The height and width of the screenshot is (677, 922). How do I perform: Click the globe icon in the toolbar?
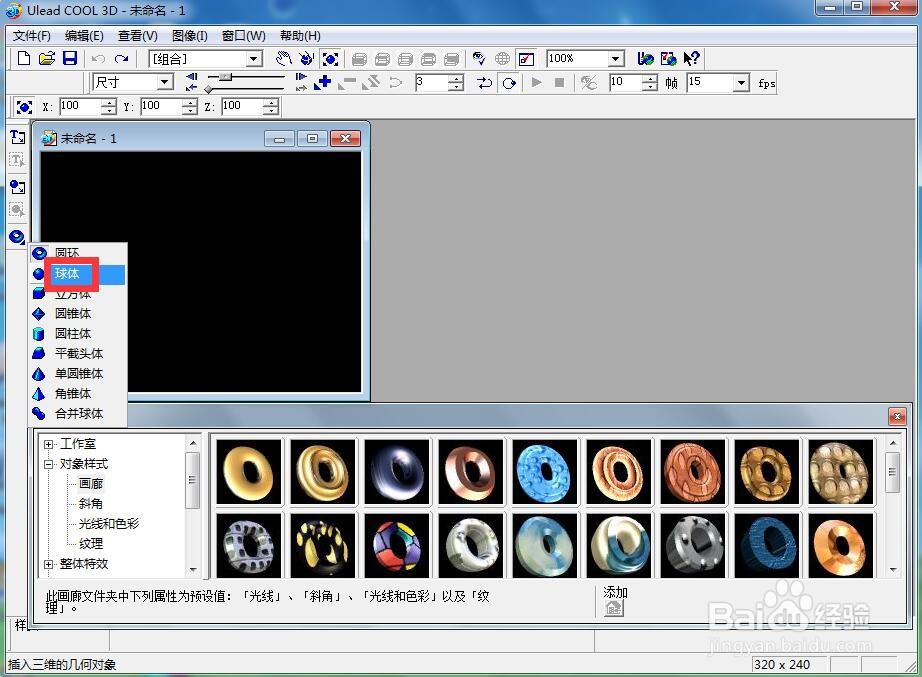502,58
